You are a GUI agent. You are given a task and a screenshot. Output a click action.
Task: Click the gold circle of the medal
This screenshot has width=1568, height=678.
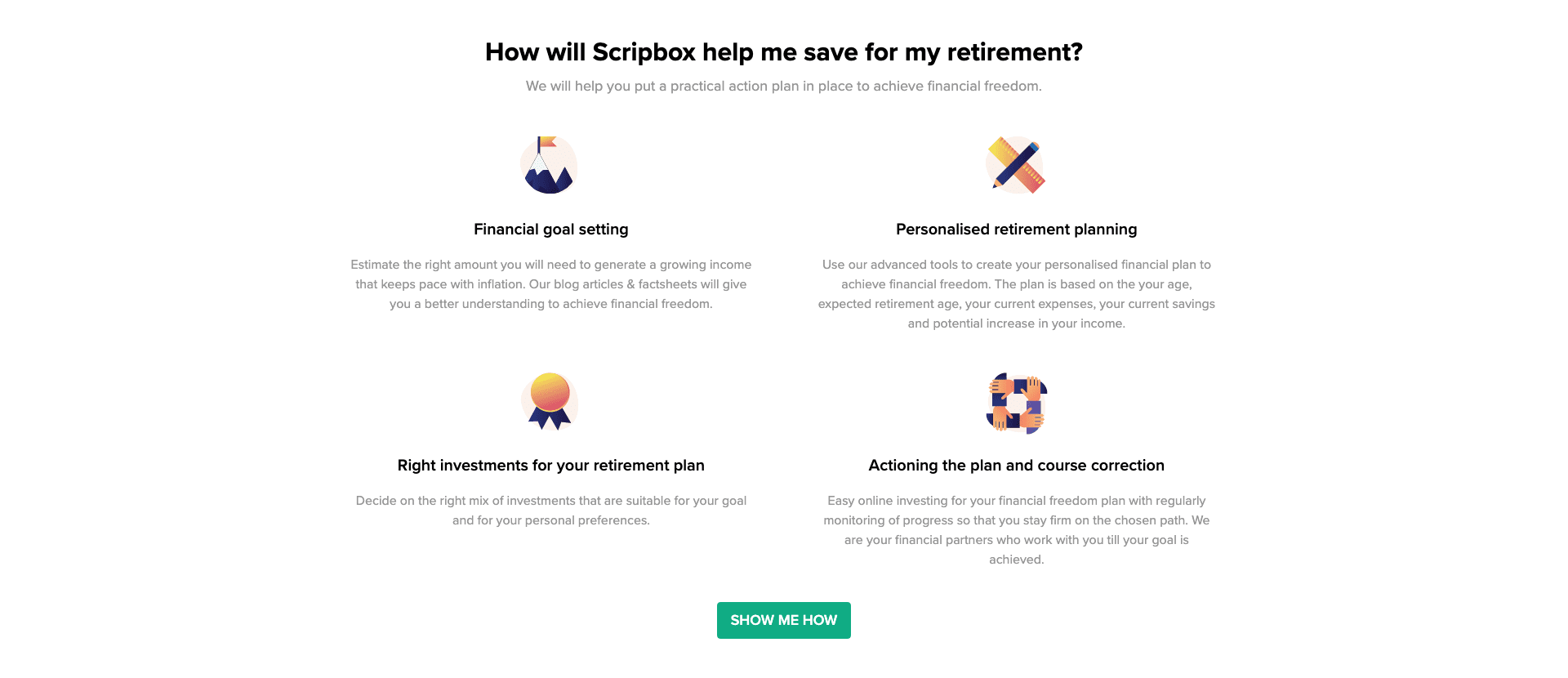550,391
